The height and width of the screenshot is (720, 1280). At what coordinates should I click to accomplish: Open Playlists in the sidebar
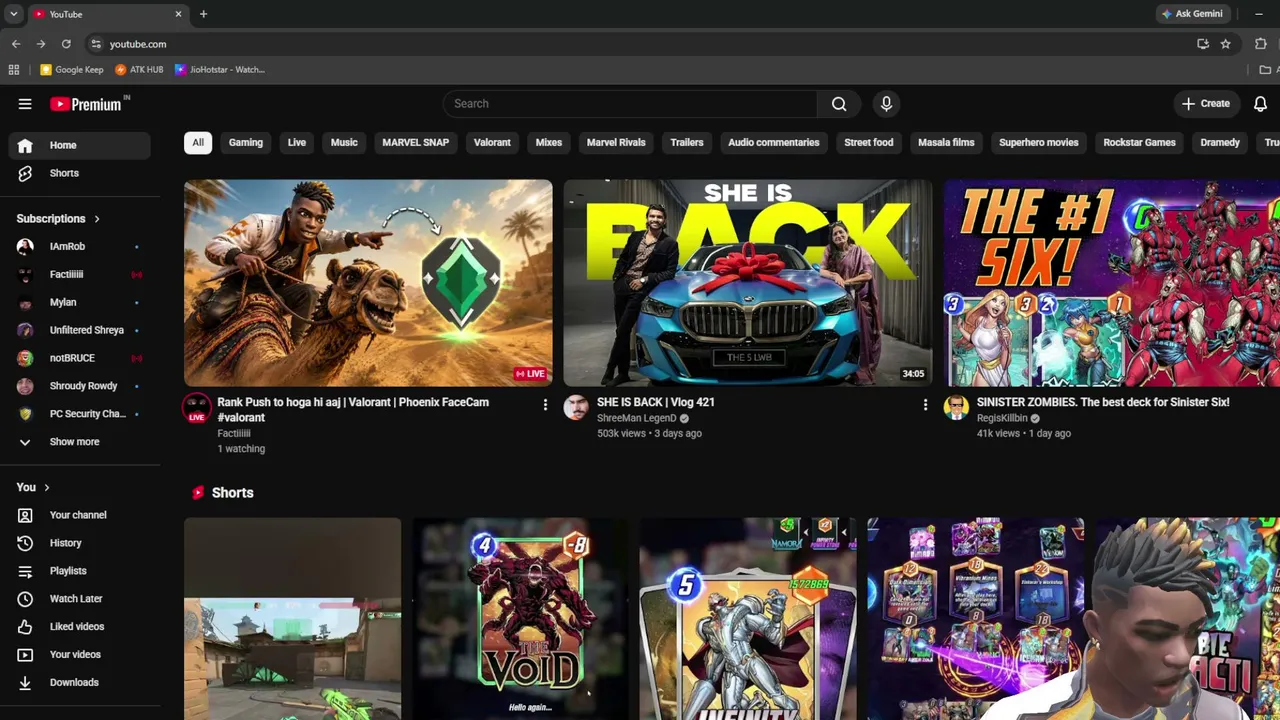pyautogui.click(x=80, y=571)
